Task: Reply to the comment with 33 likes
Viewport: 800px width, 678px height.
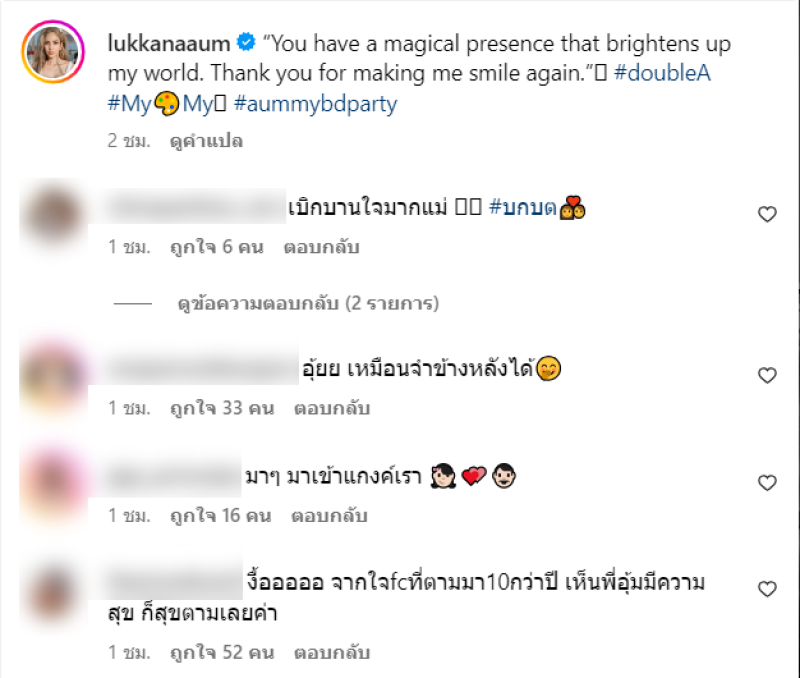Action: click(x=332, y=409)
